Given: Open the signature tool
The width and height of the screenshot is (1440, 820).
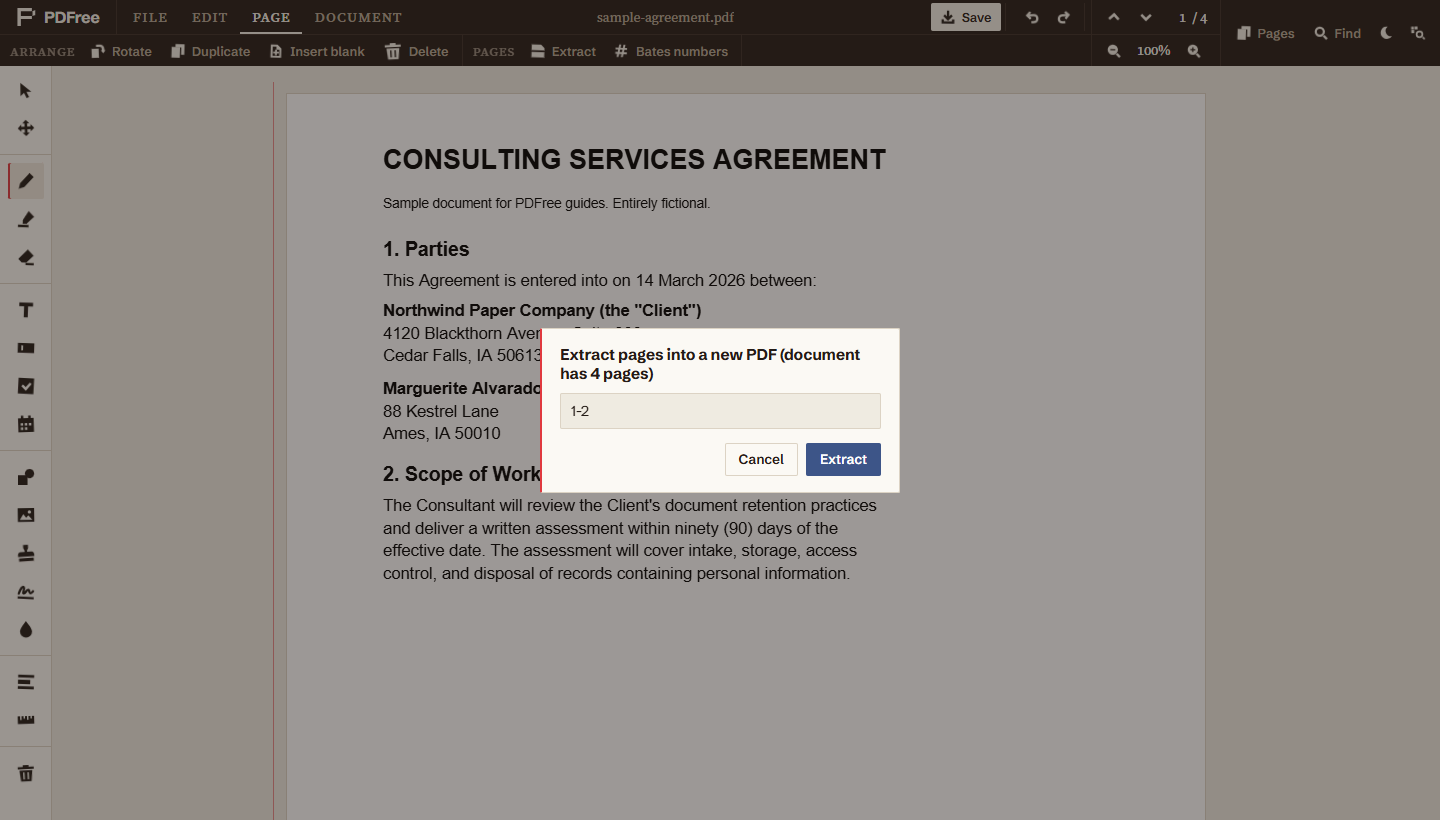Looking at the screenshot, I should pyautogui.click(x=26, y=591).
